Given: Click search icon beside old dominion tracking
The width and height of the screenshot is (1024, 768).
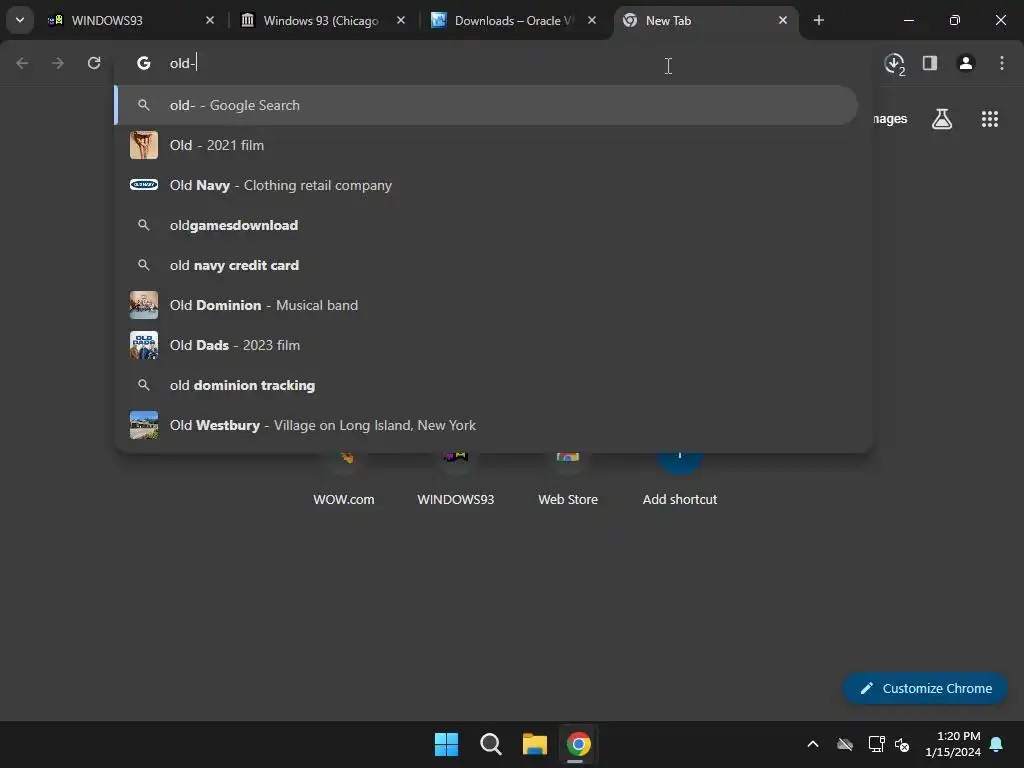Looking at the screenshot, I should tap(144, 385).
